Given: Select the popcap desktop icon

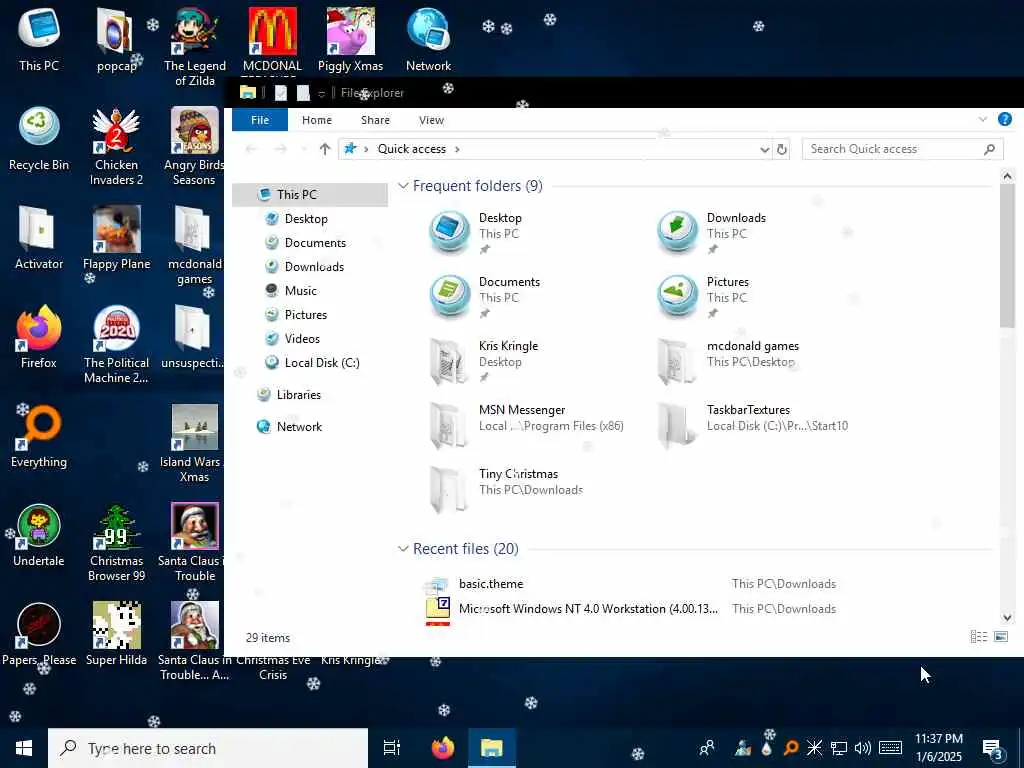Looking at the screenshot, I should (116, 40).
